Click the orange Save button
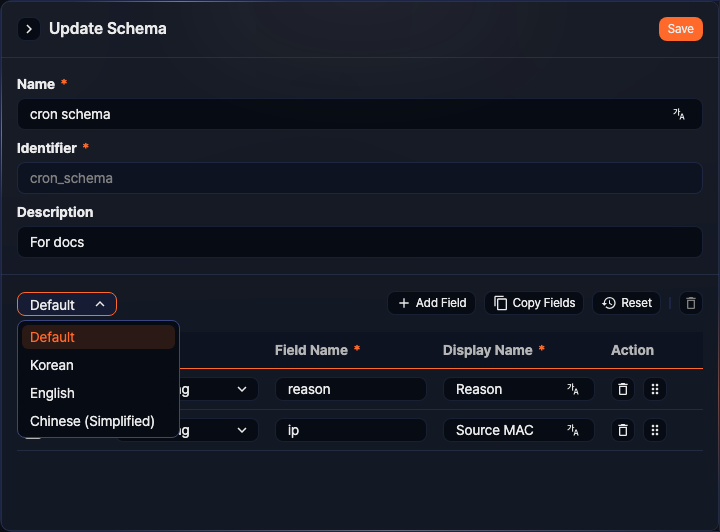This screenshot has width=720, height=532. tap(680, 29)
